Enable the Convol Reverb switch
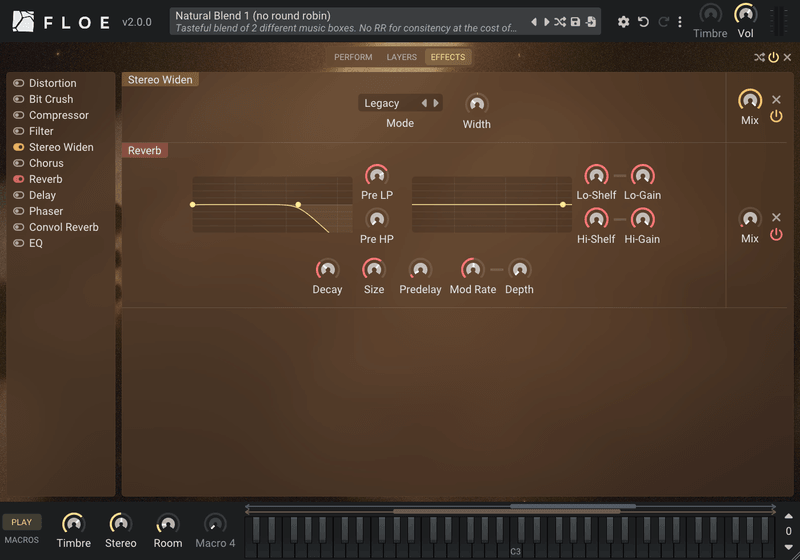The image size is (800, 560). click(19, 227)
